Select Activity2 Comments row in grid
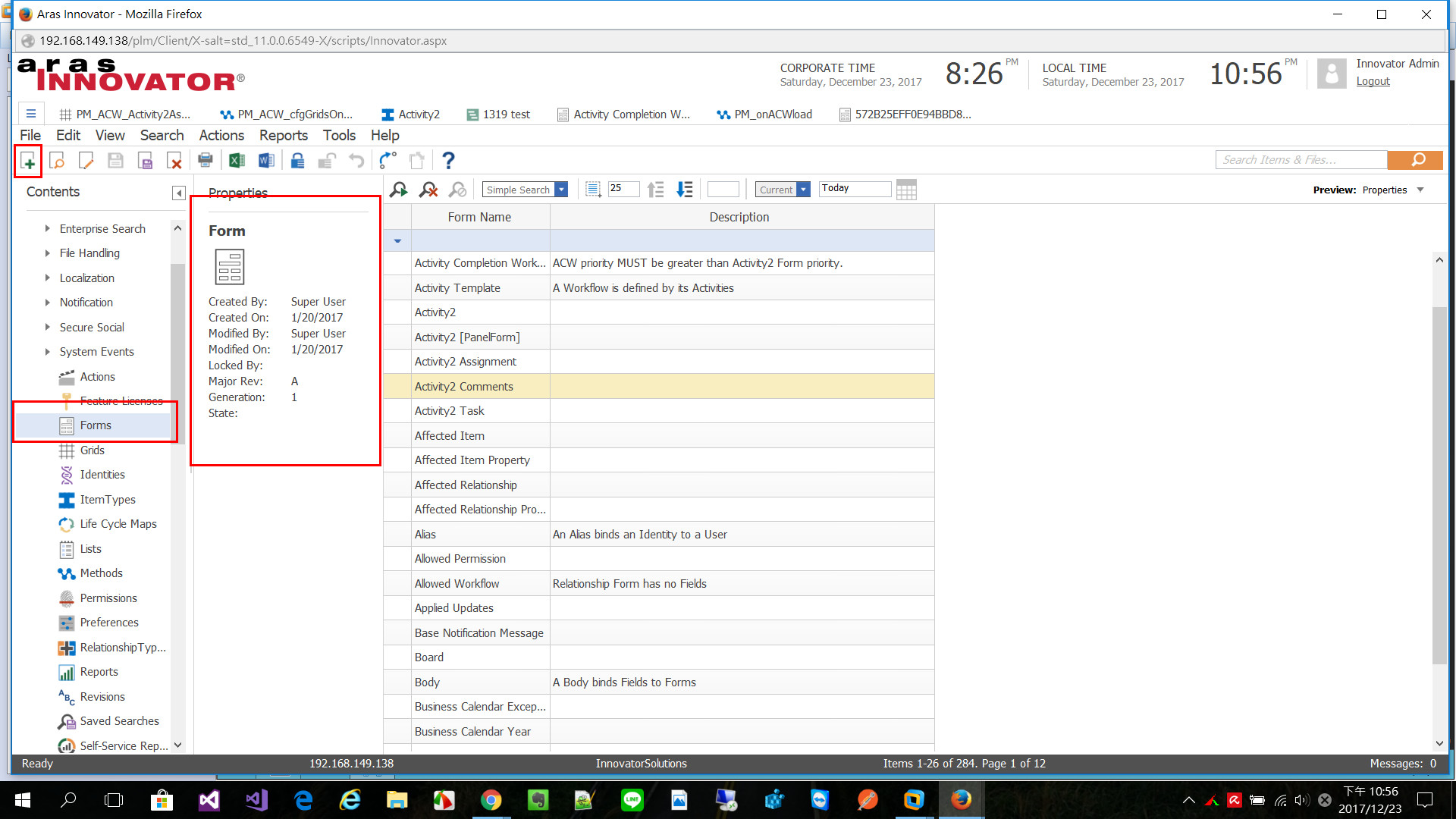This screenshot has height=819, width=1456. point(464,387)
